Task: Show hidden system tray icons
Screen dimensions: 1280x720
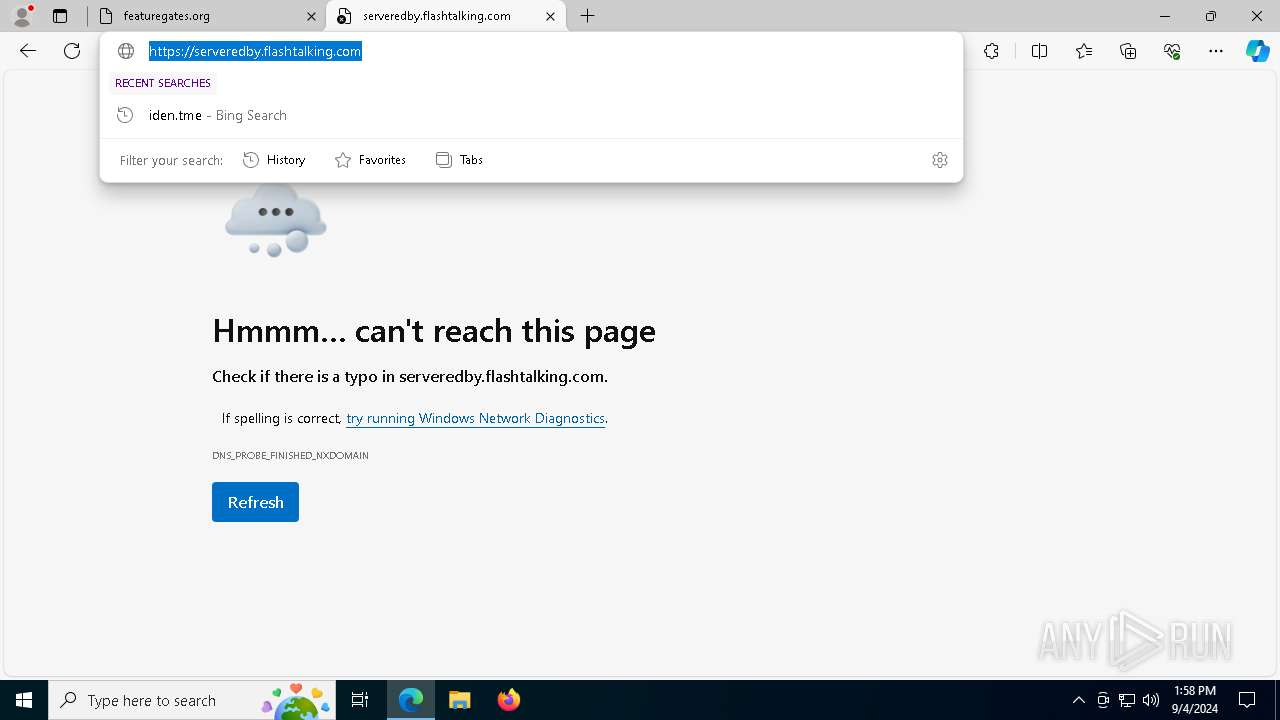Action: coord(1078,700)
